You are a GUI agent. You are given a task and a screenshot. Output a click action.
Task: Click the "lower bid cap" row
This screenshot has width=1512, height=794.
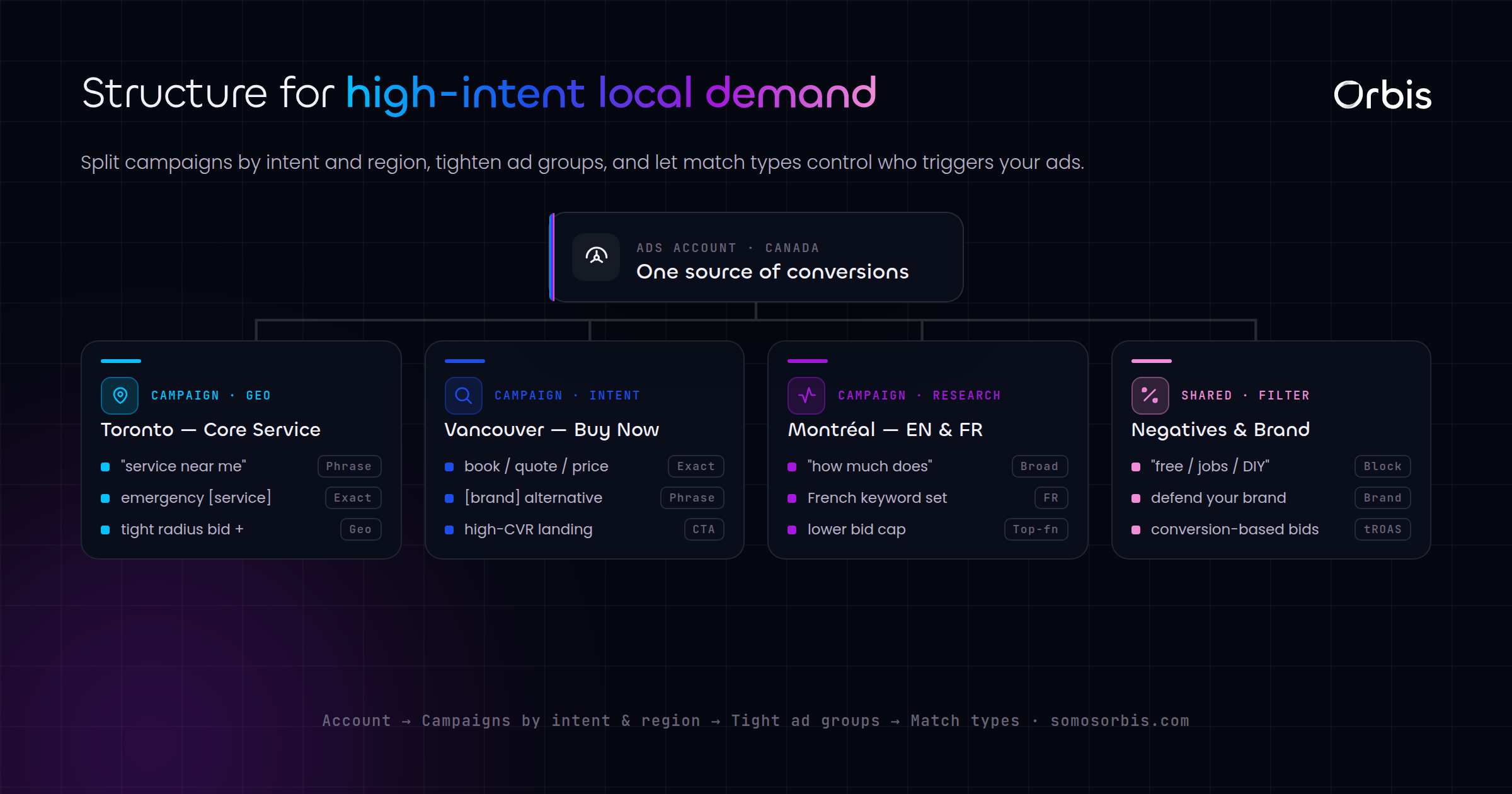pyautogui.click(x=928, y=529)
